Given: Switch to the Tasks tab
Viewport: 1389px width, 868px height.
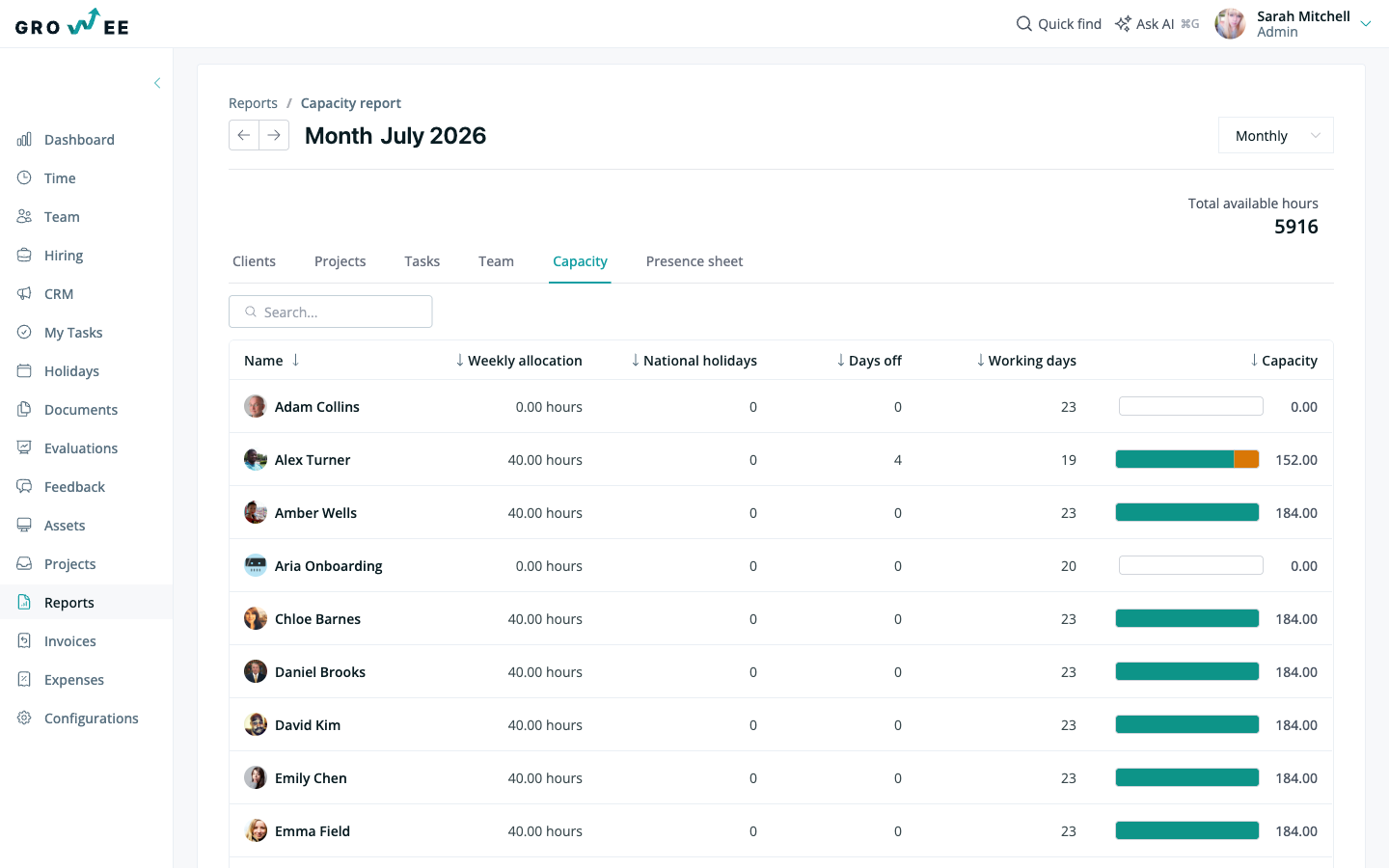Looking at the screenshot, I should coord(422,261).
